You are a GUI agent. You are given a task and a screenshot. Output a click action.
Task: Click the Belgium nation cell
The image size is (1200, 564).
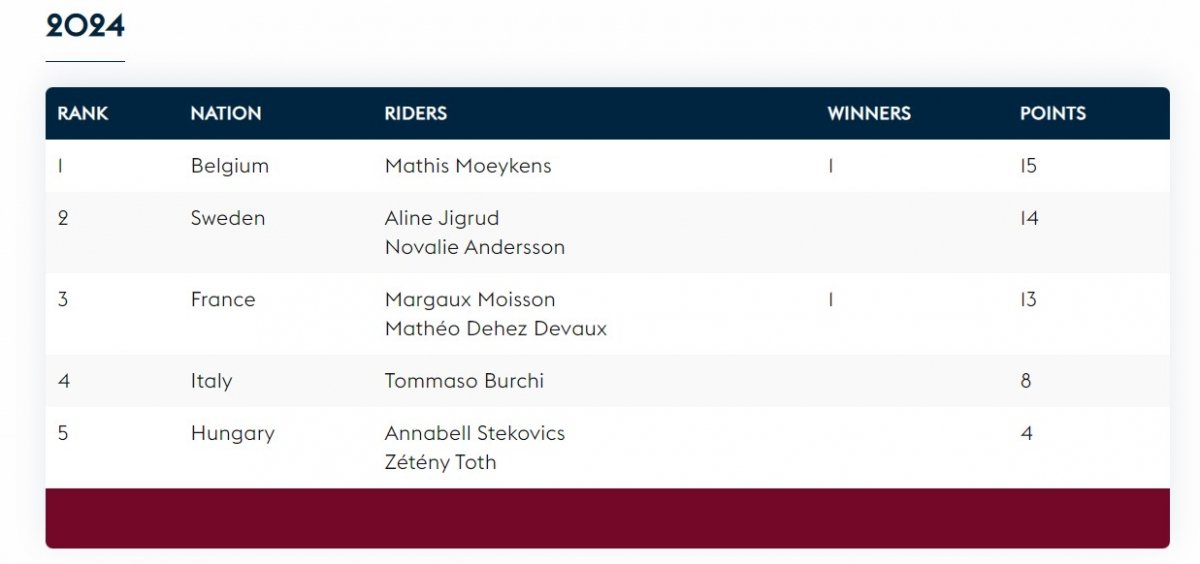coord(230,166)
